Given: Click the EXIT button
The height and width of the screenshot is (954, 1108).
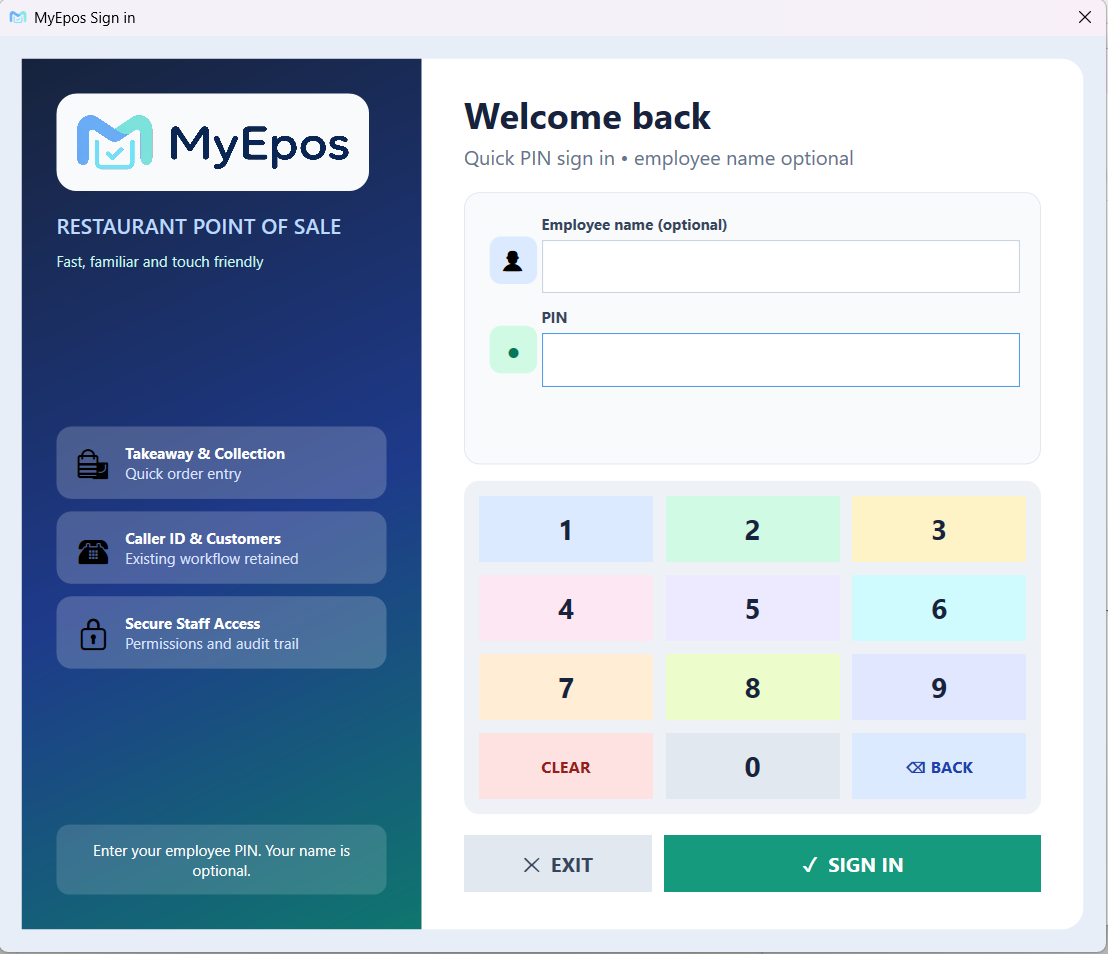Looking at the screenshot, I should tap(558, 864).
